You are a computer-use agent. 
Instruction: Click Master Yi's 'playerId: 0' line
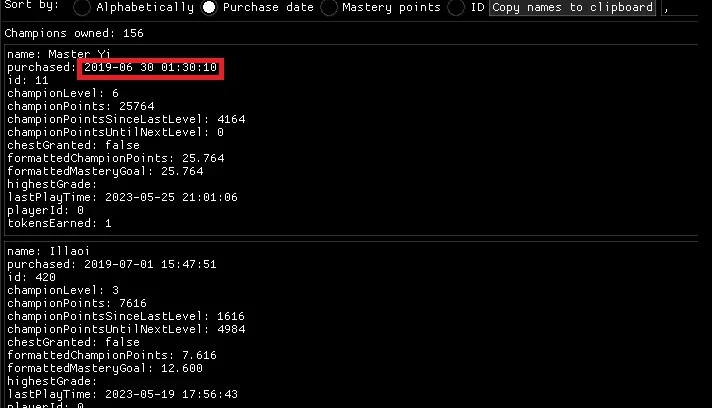(x=45, y=210)
